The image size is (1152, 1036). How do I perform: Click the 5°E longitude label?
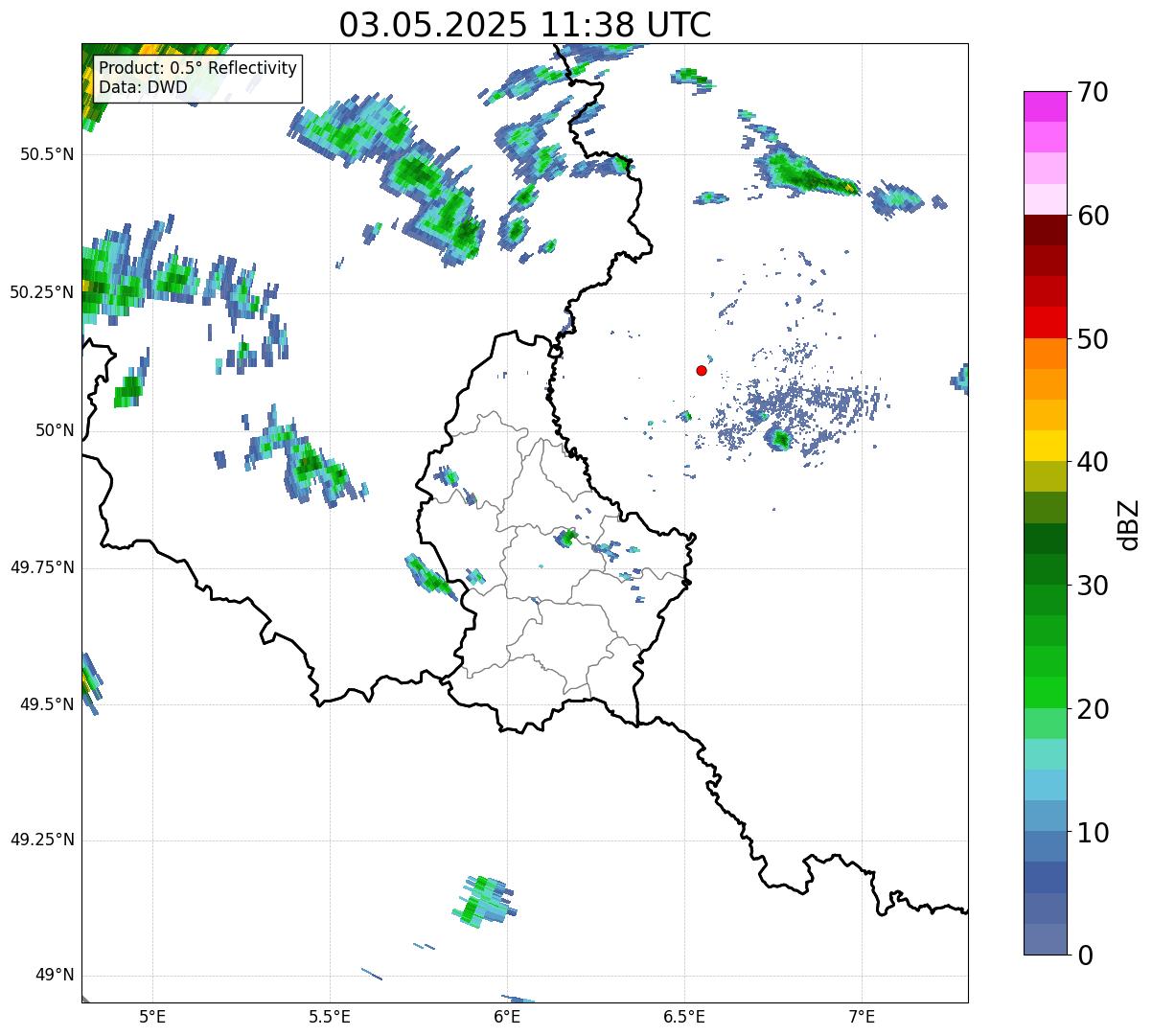pos(152,1017)
